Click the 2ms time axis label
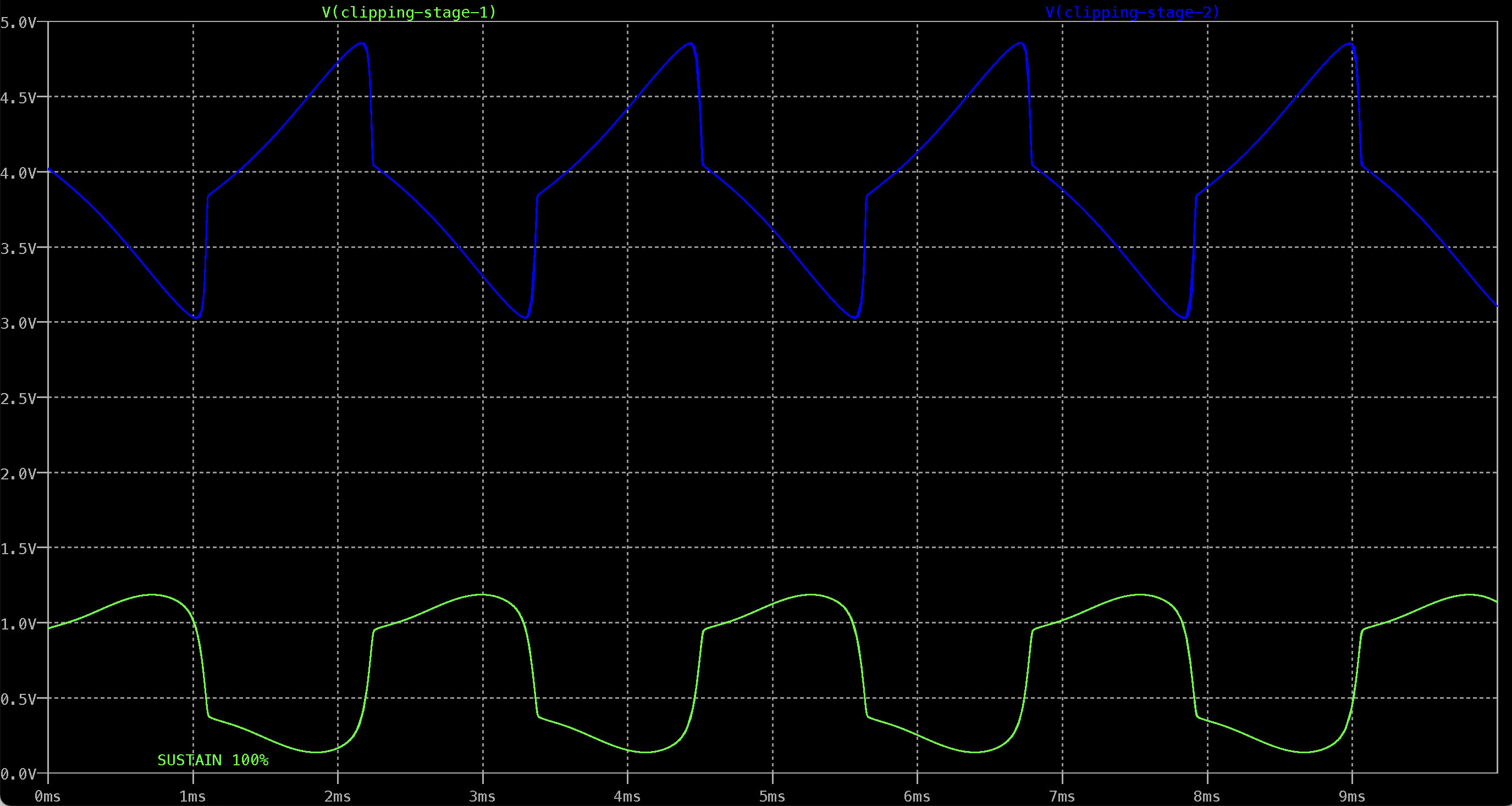 (x=338, y=797)
